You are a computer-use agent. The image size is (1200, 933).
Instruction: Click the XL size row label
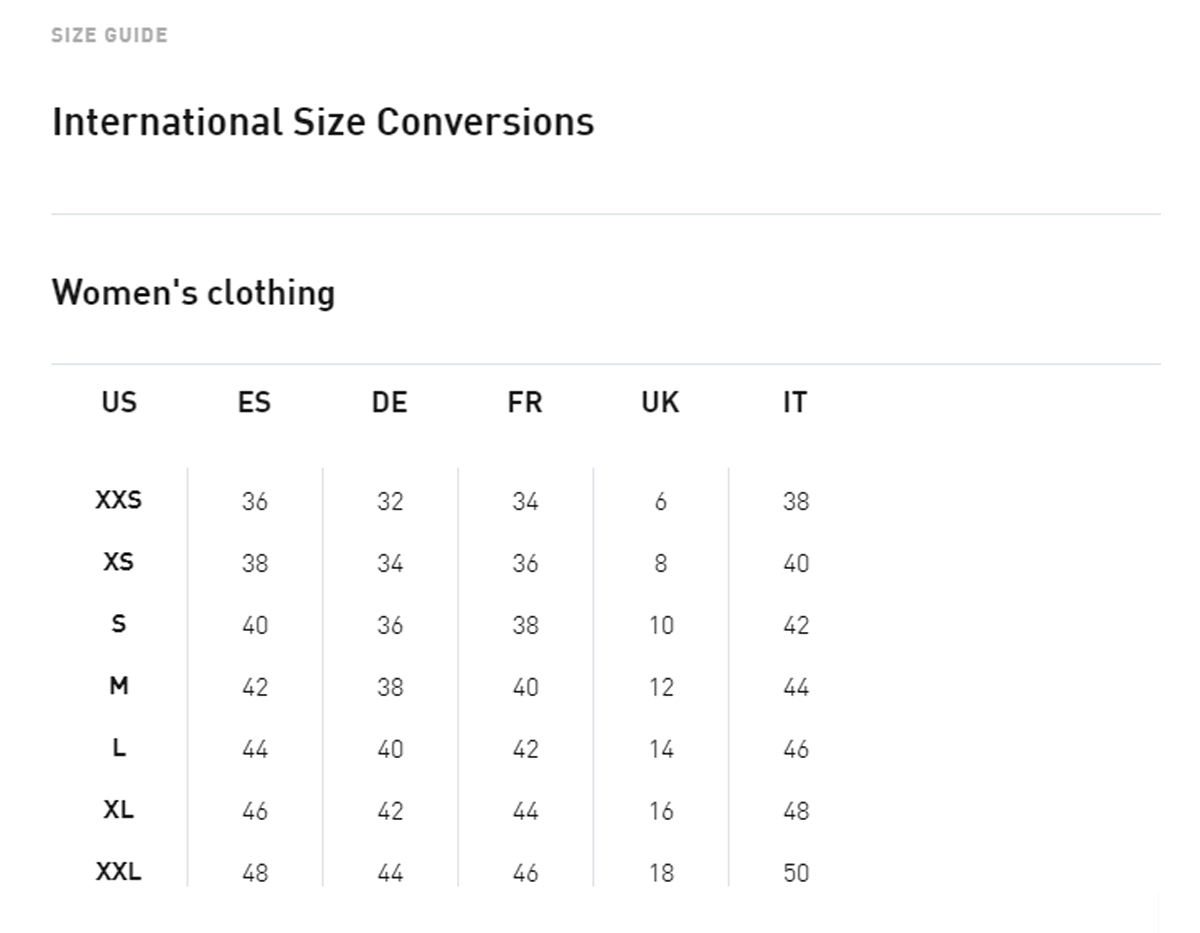(119, 810)
